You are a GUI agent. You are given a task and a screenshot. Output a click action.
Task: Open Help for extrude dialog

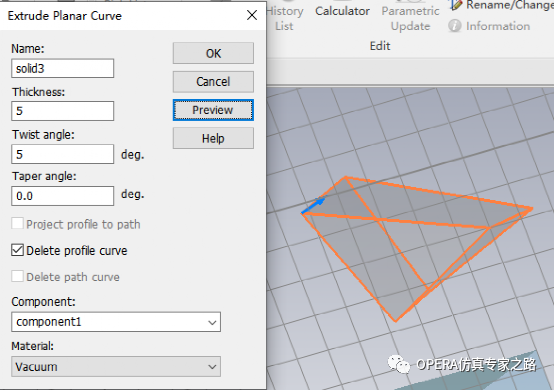coord(213,138)
